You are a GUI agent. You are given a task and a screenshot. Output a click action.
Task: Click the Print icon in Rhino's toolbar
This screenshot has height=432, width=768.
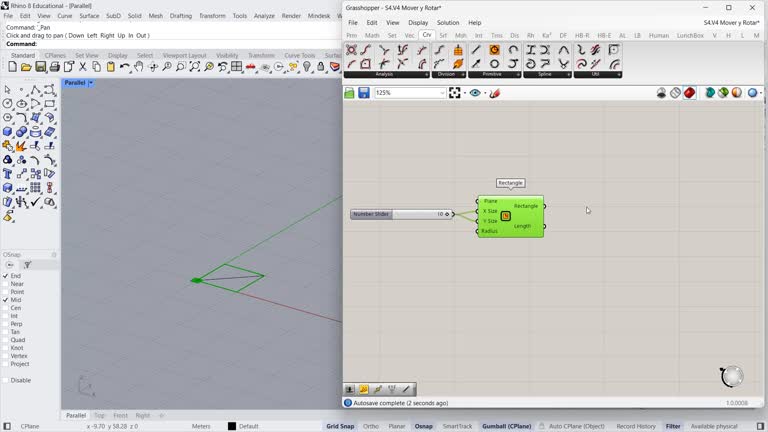[54, 67]
